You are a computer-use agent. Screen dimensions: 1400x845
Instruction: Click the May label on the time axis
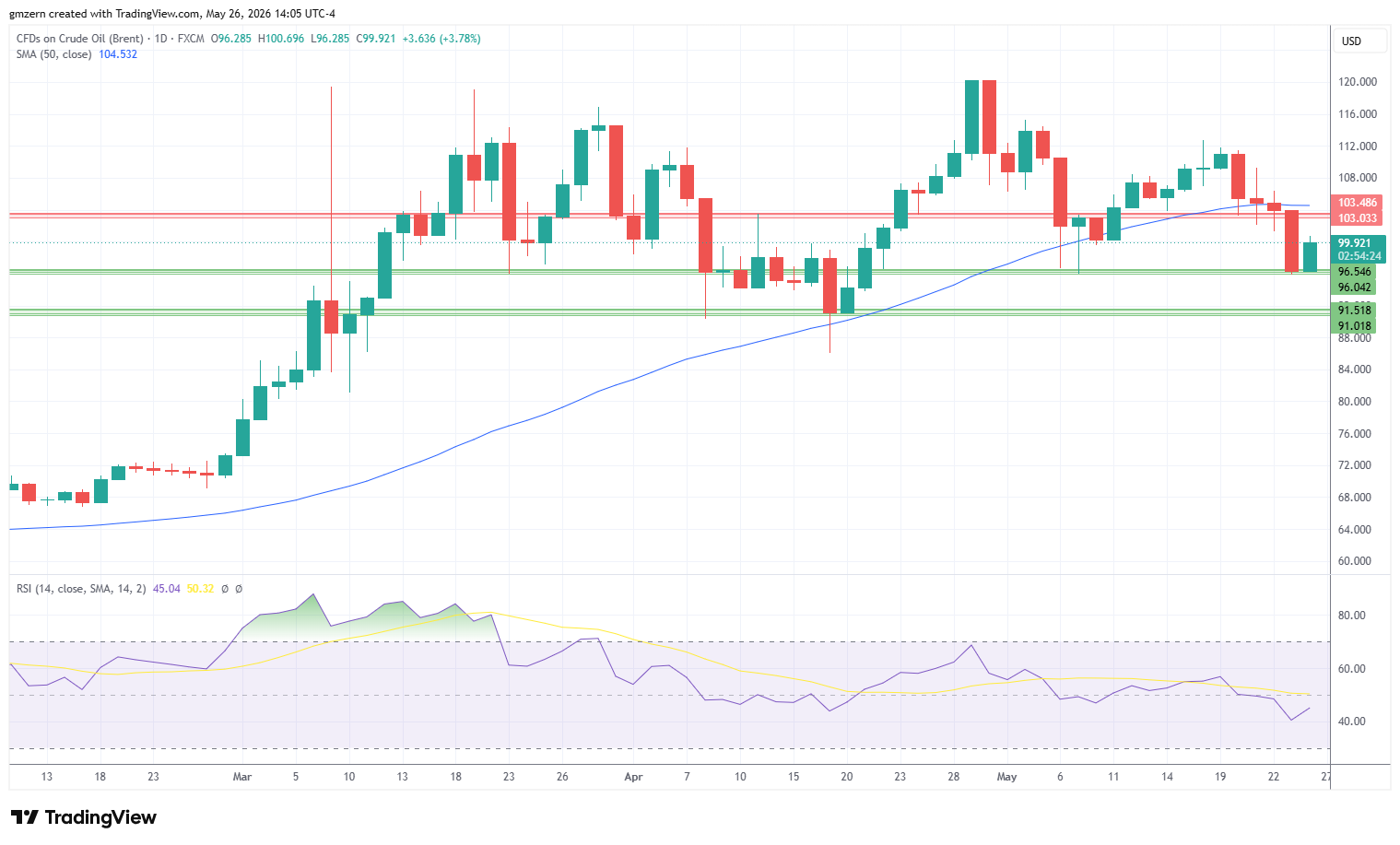(1007, 777)
